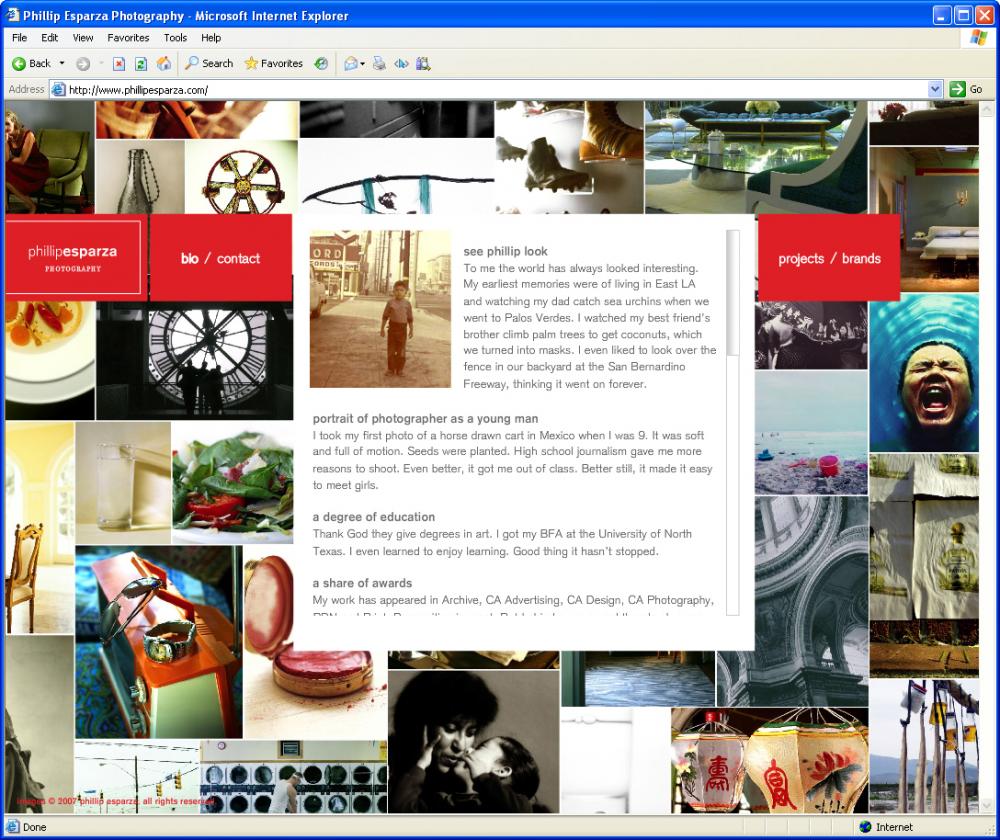The height and width of the screenshot is (840, 1000).
Task: Open the View menu
Action: (83, 38)
